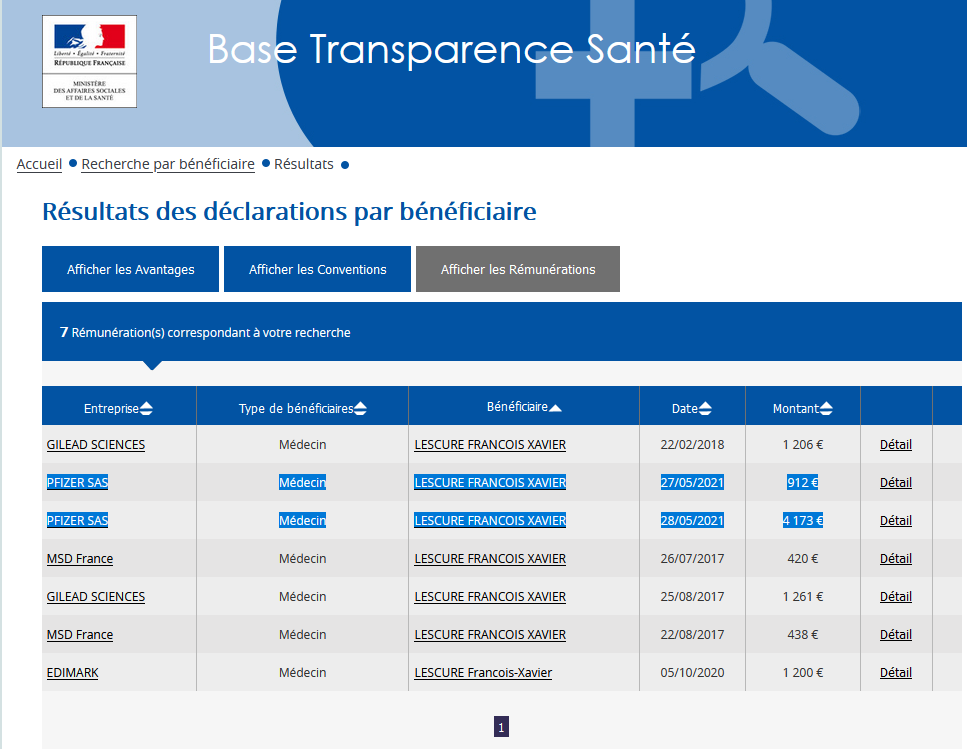967x749 pixels.
Task: Sort by Montant column arrow
Action: (x=826, y=409)
